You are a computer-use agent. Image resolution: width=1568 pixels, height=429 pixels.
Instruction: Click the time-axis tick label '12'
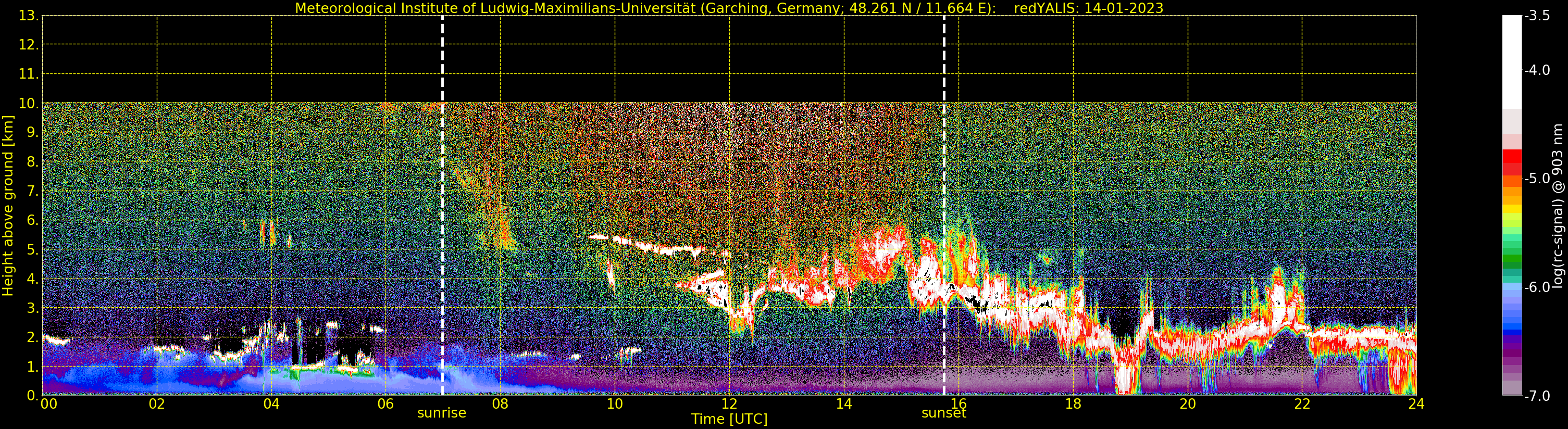(x=729, y=404)
